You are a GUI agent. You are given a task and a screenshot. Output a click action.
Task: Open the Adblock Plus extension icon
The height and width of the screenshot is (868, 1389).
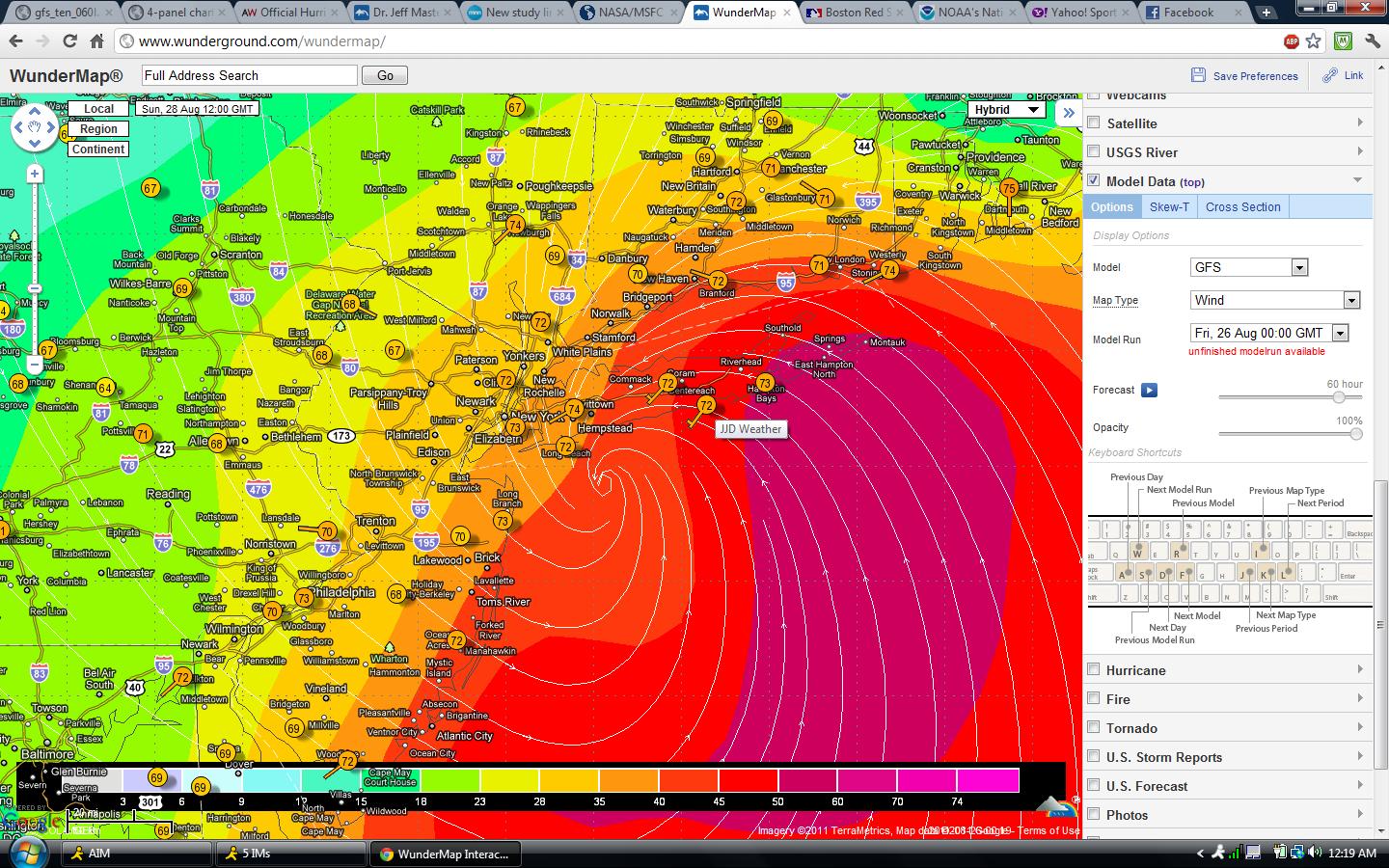pyautogui.click(x=1291, y=41)
